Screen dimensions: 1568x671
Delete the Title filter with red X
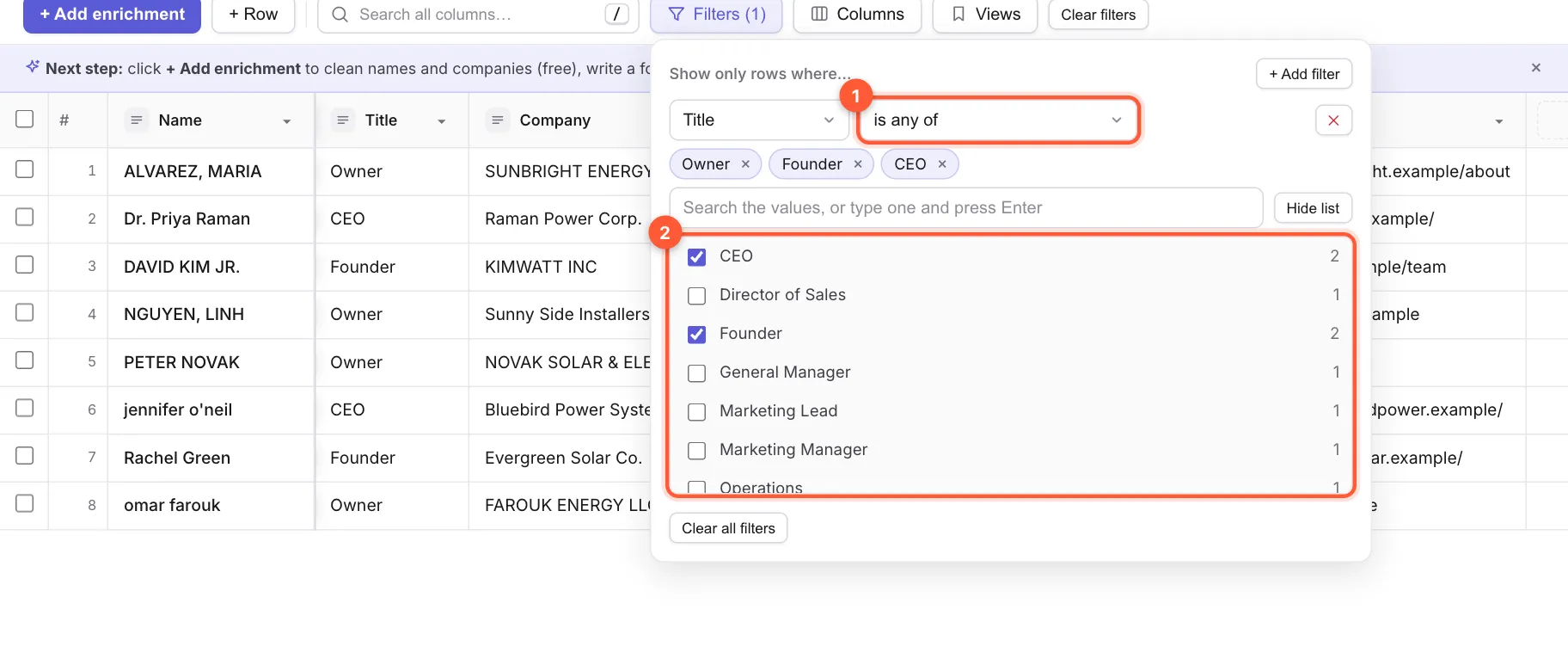coord(1333,120)
